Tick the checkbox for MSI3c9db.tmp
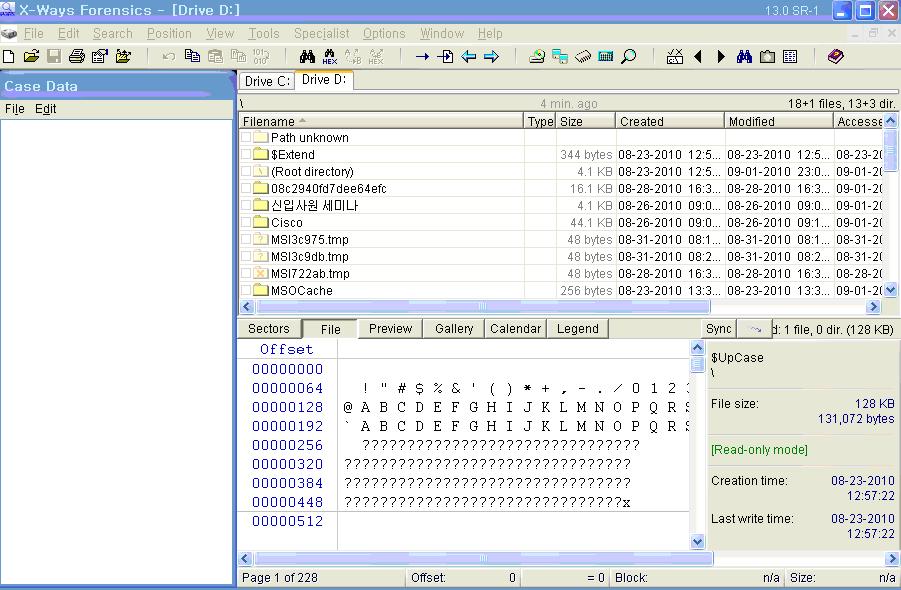This screenshot has height=590, width=901. [246, 256]
